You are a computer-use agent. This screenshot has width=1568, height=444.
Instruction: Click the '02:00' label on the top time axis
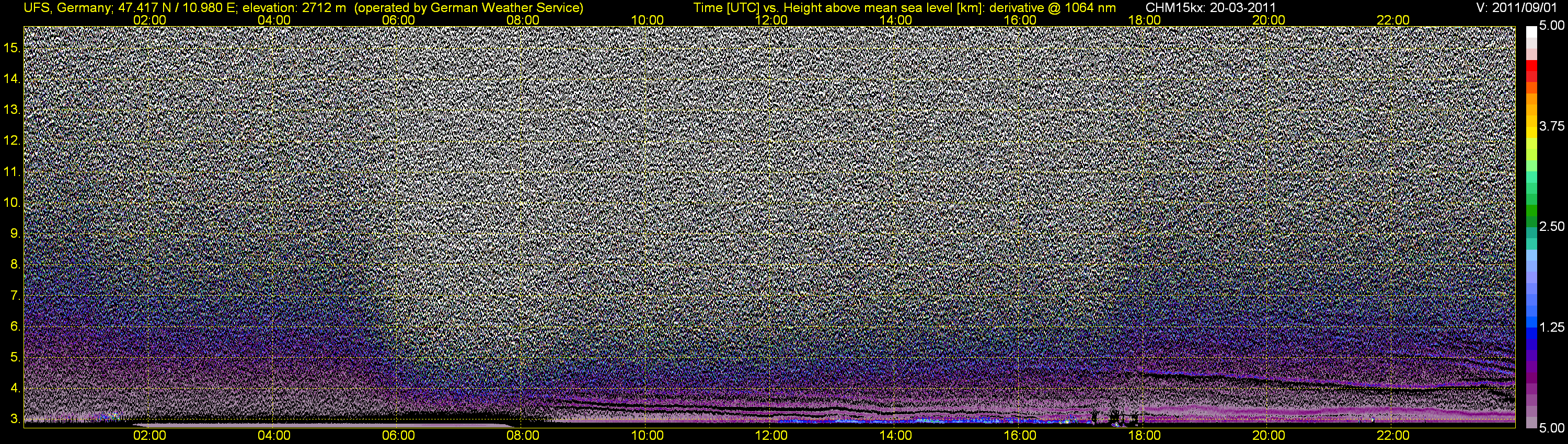click(x=149, y=20)
